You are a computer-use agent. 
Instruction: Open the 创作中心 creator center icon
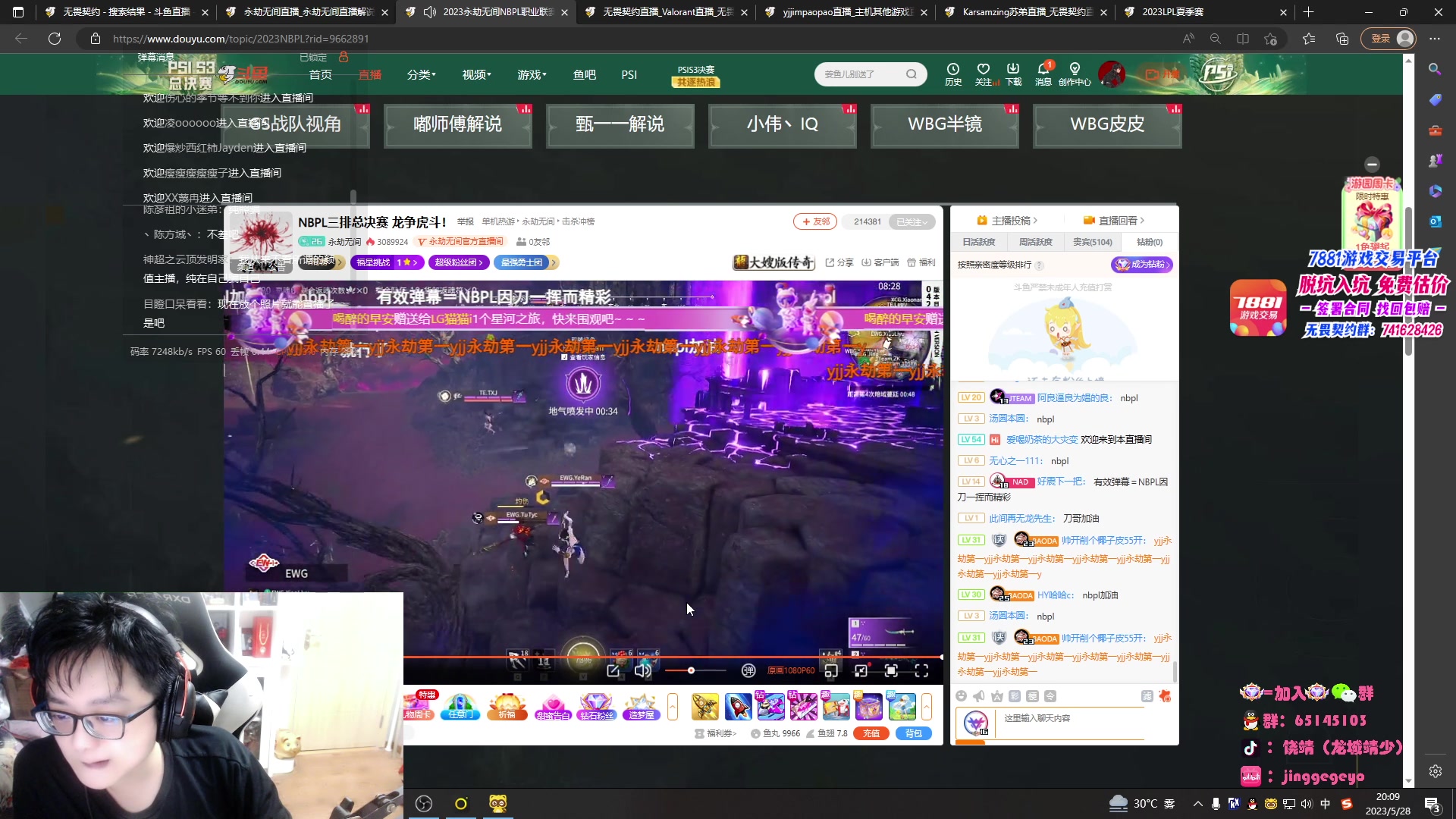click(1075, 74)
